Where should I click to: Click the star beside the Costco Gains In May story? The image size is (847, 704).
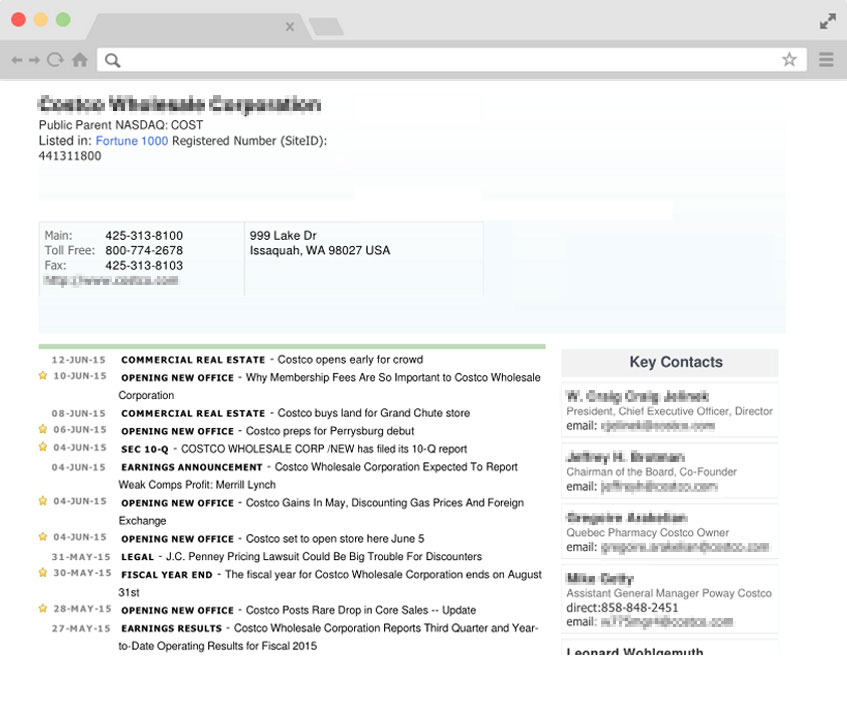point(43,501)
